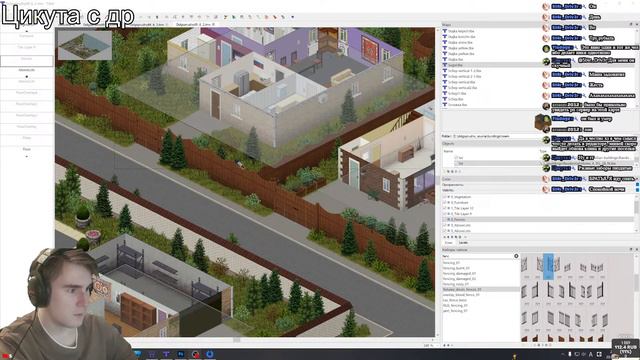The height and width of the screenshot is (360, 640).
Task: Float the tilesets panel using its undock icon
Action: [631, 249]
